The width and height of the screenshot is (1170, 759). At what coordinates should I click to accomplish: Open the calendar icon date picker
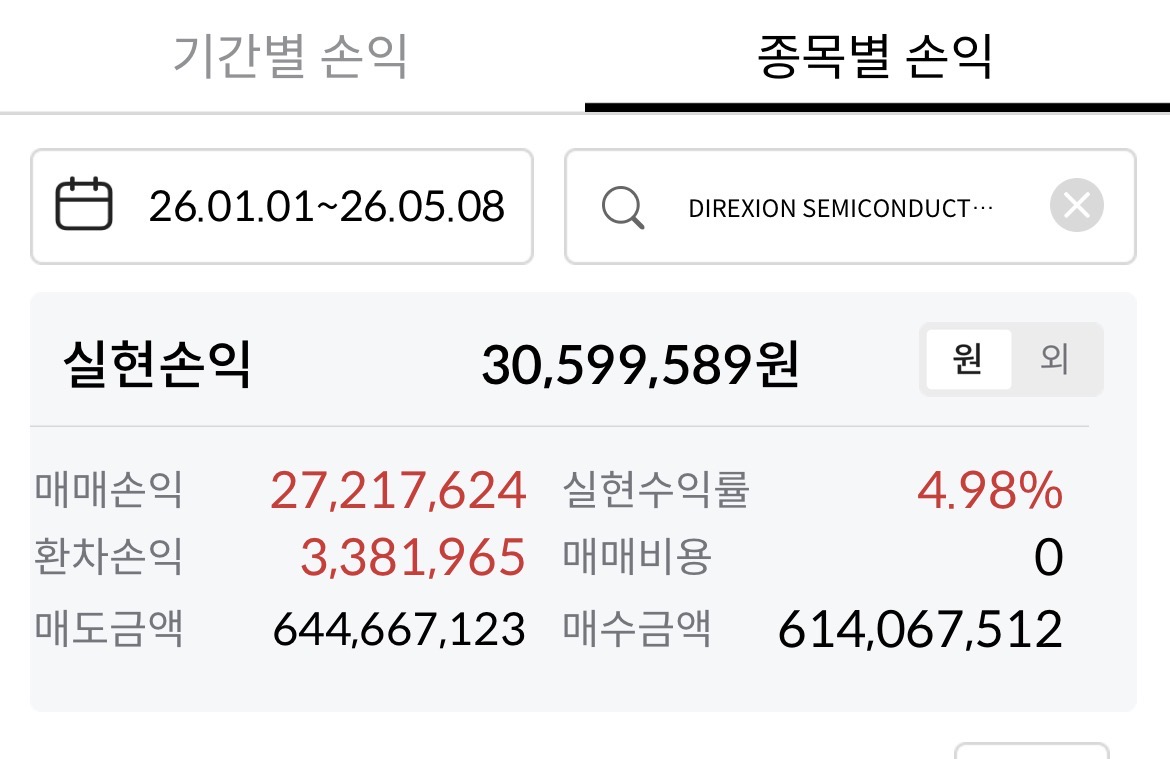coord(84,204)
